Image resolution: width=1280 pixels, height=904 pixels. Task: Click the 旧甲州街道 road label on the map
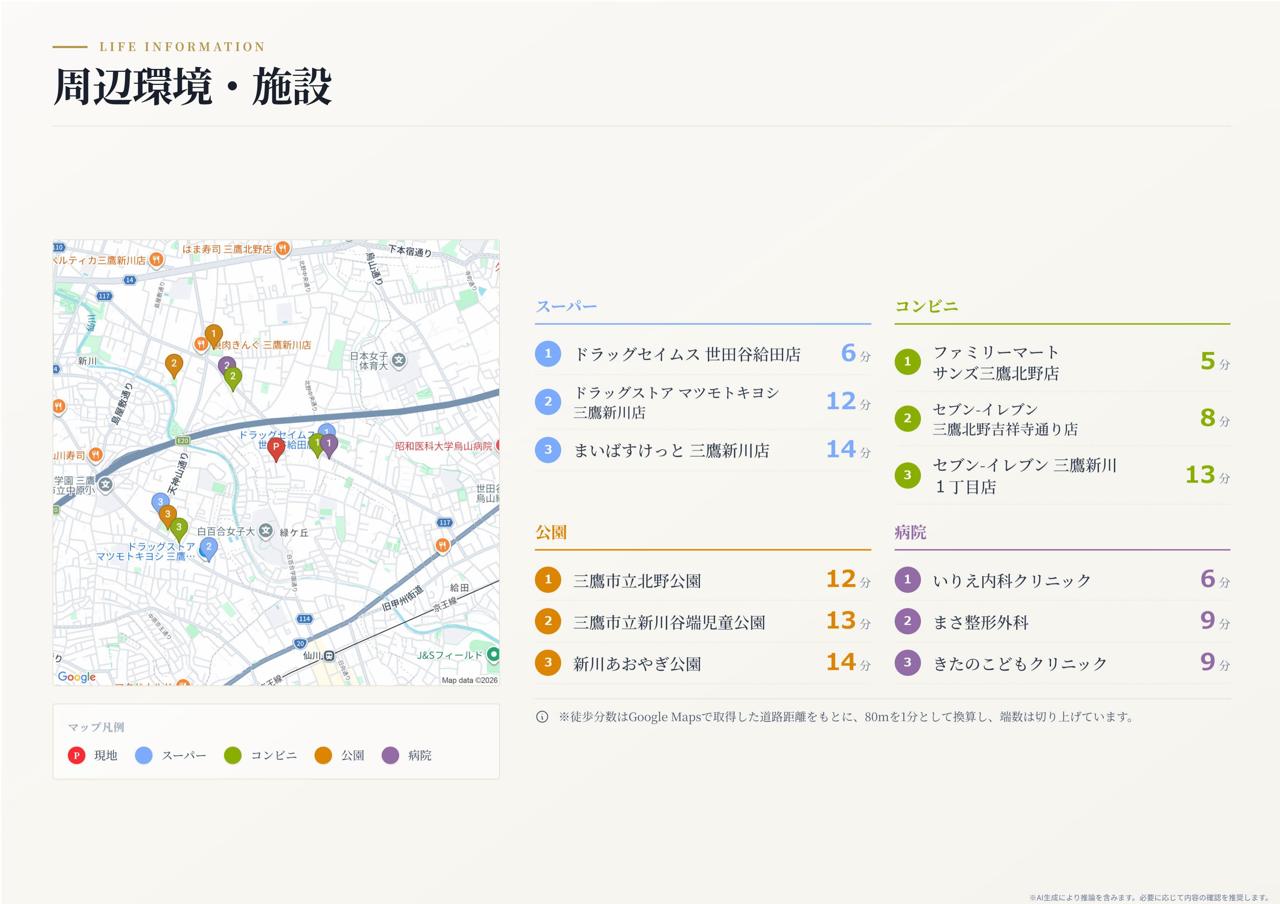click(x=403, y=598)
